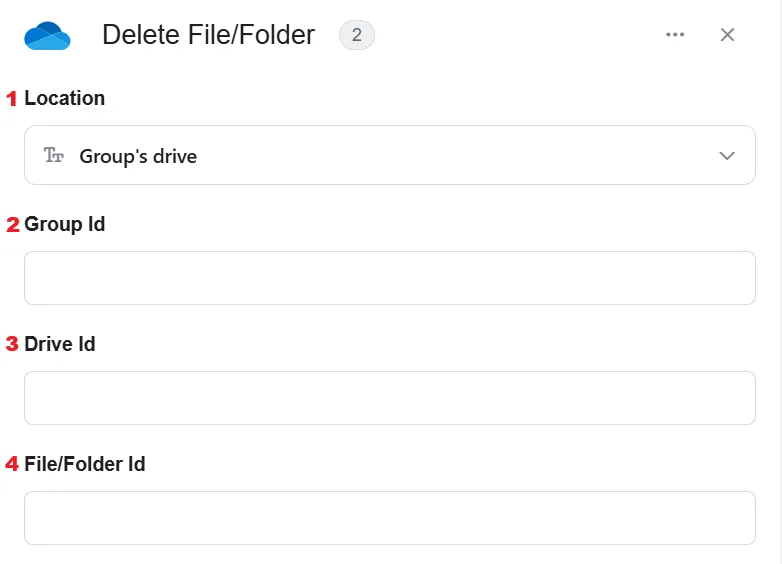Focus the File/Folder Id input field
This screenshot has height=564, width=782.
[390, 518]
